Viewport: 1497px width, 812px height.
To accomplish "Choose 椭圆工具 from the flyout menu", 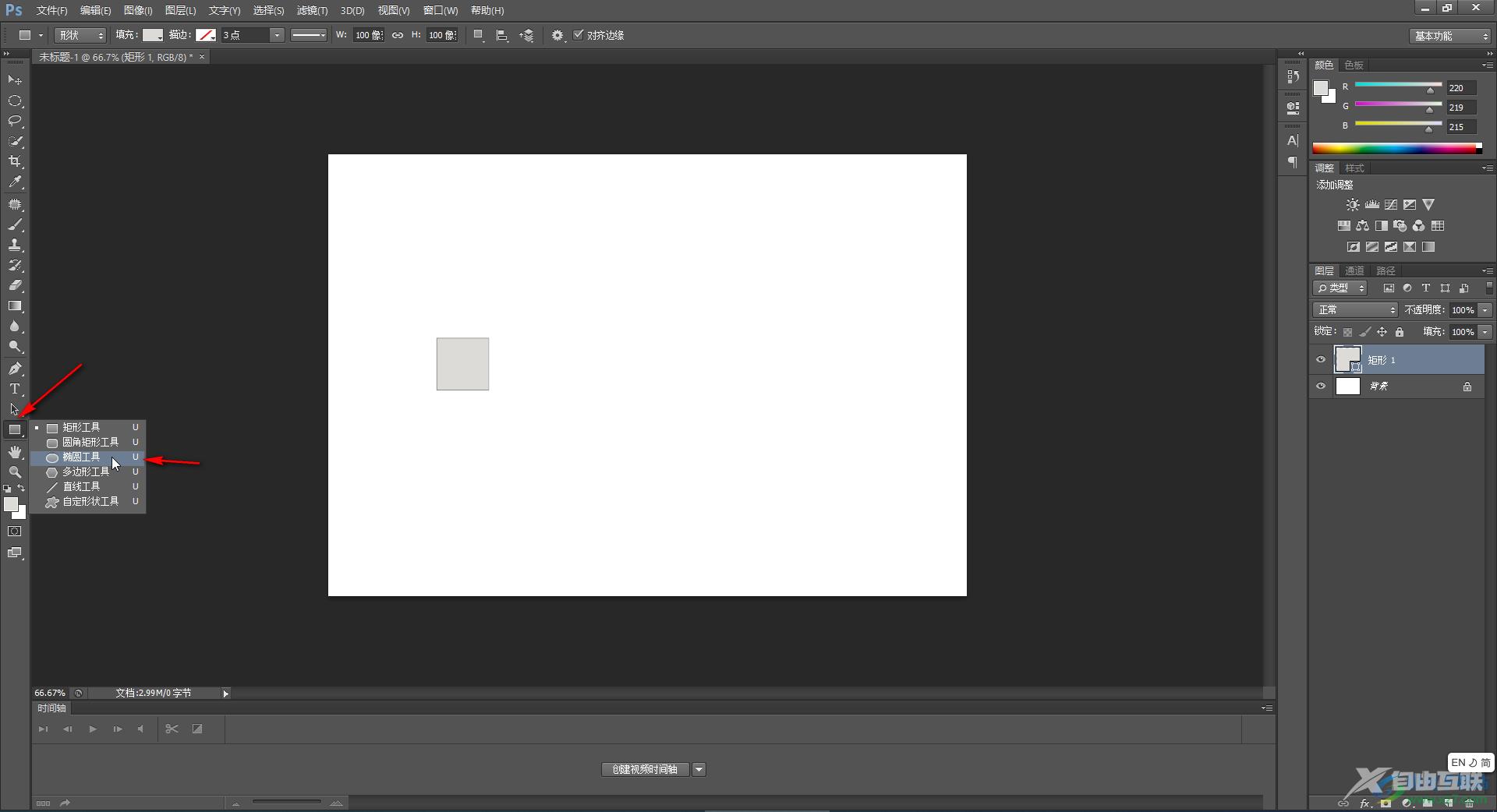I will [88, 457].
